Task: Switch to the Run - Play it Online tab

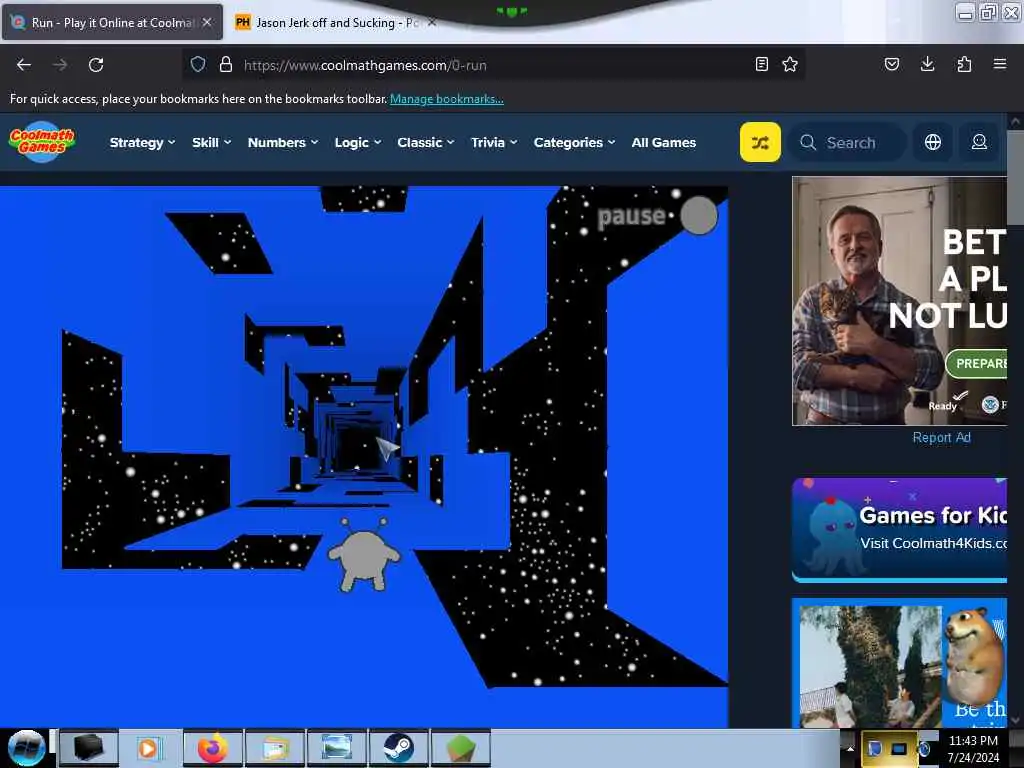Action: point(112,22)
